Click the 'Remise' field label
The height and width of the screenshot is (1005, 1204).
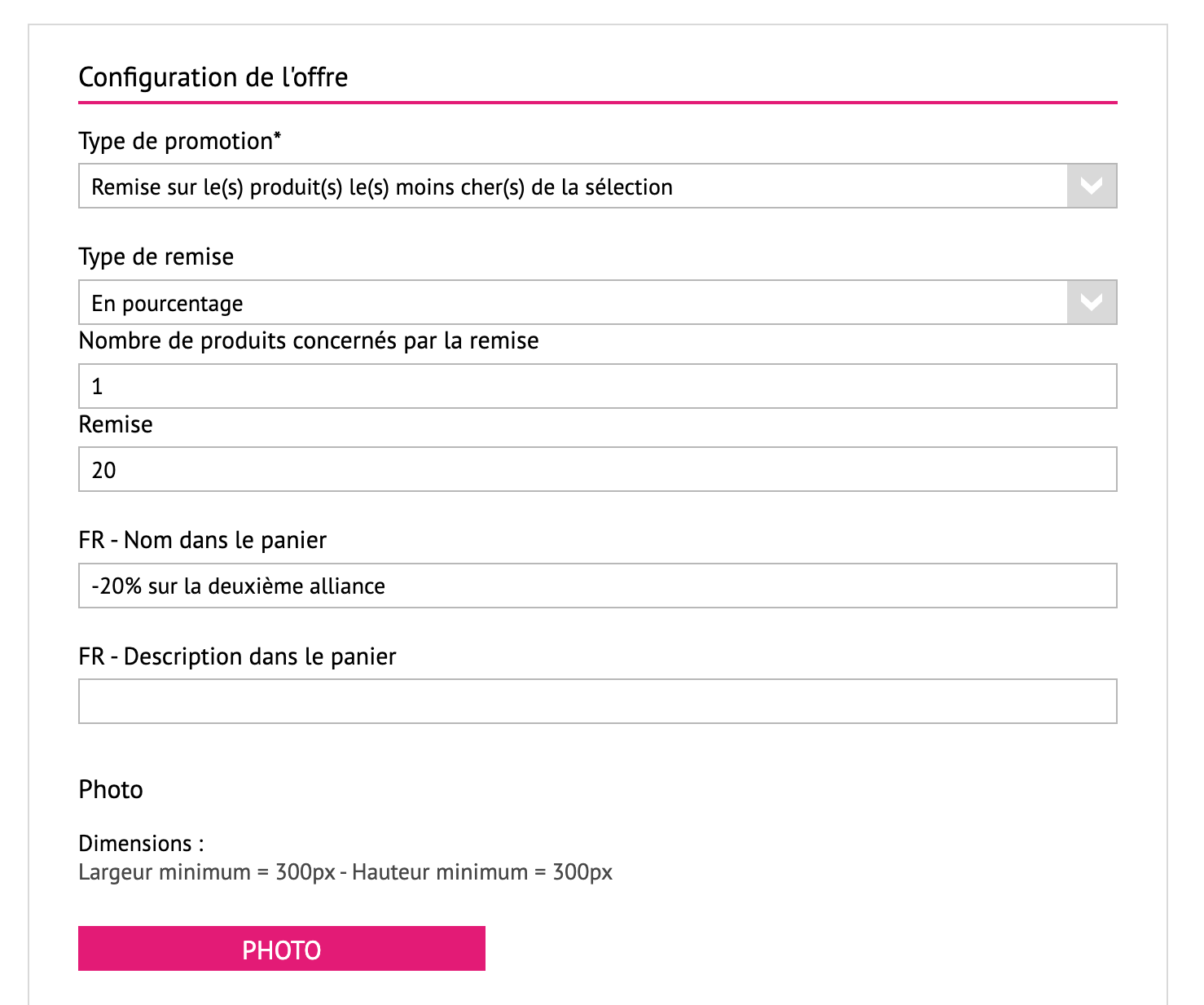[x=116, y=424]
